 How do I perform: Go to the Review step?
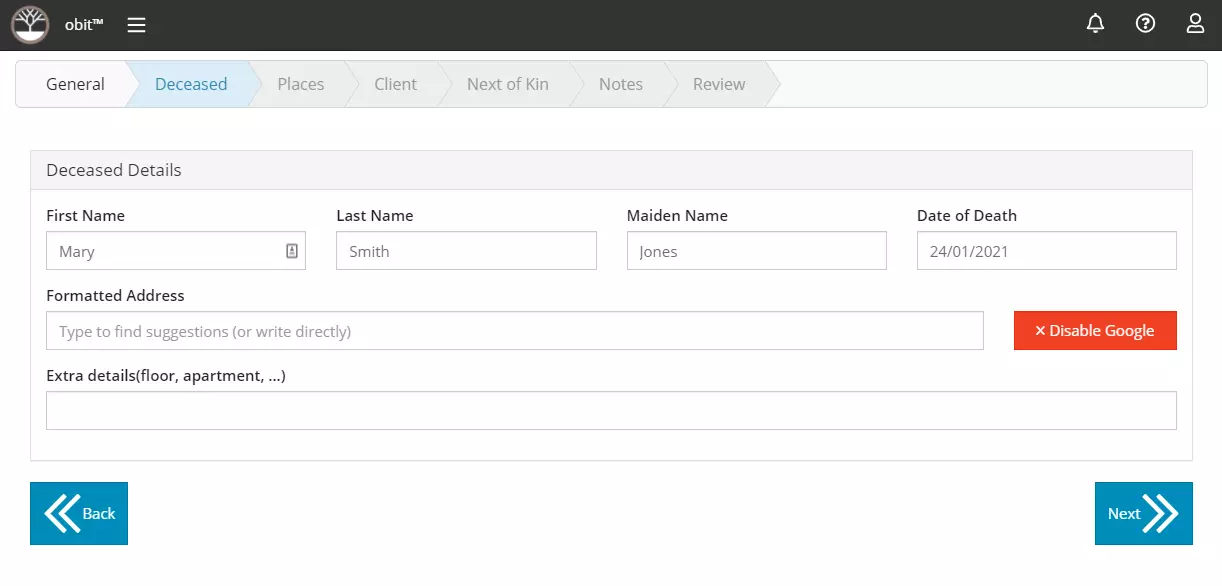pos(719,84)
